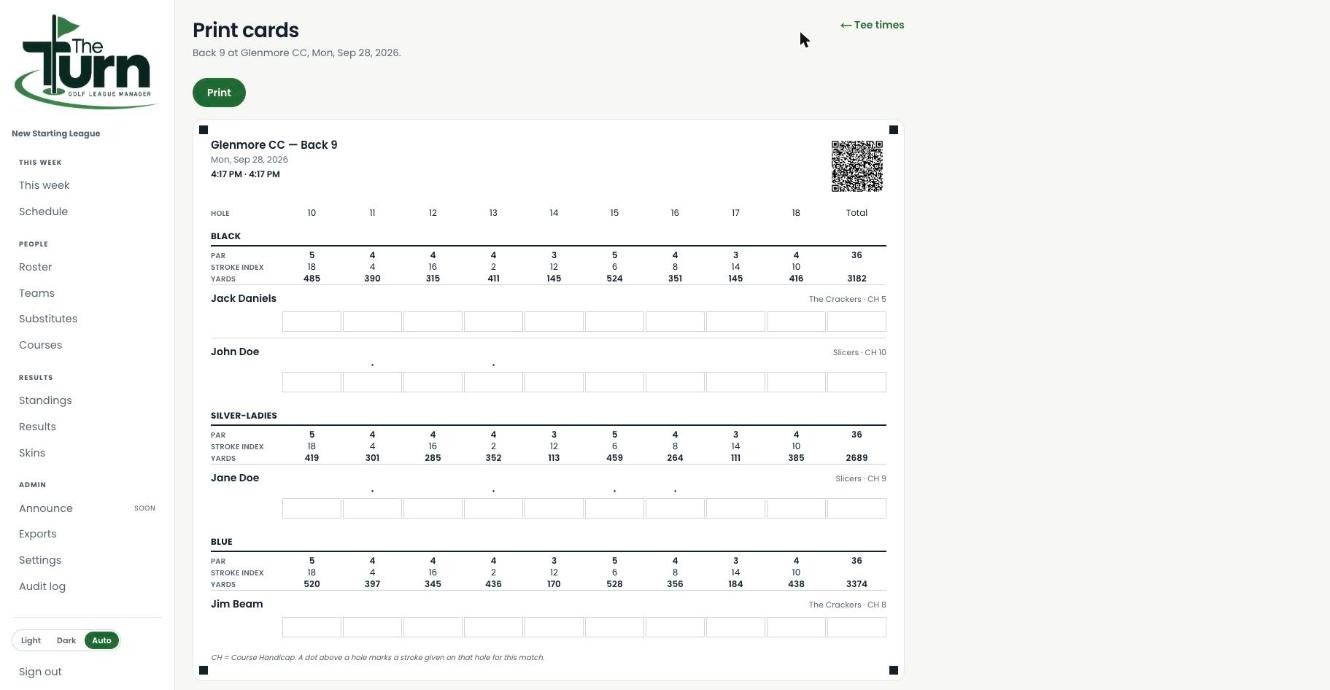1330x690 pixels.
Task: Switch theme to Light
Action: (31, 640)
